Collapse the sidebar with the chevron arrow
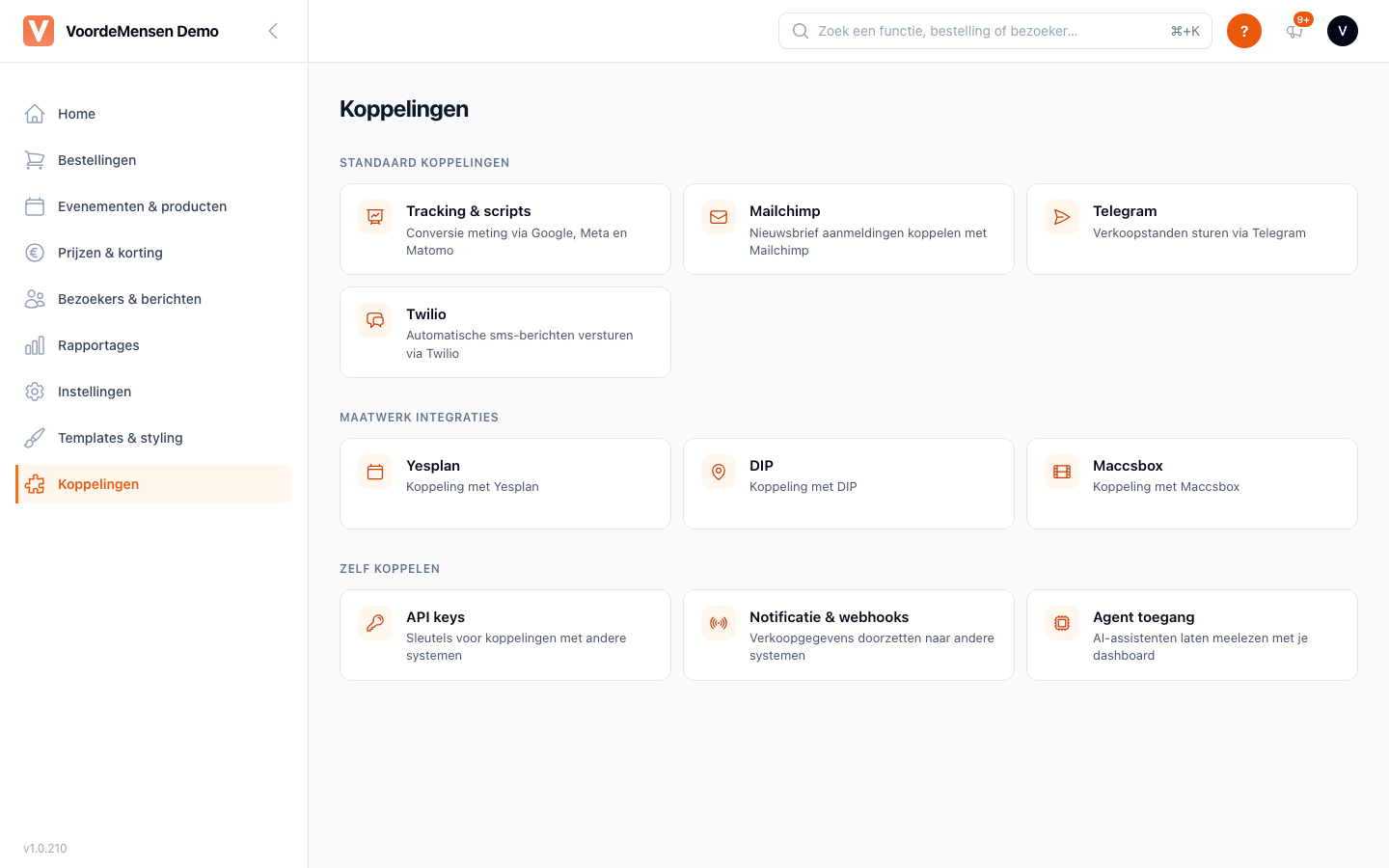Viewport: 1389px width, 868px height. pyautogui.click(x=273, y=31)
